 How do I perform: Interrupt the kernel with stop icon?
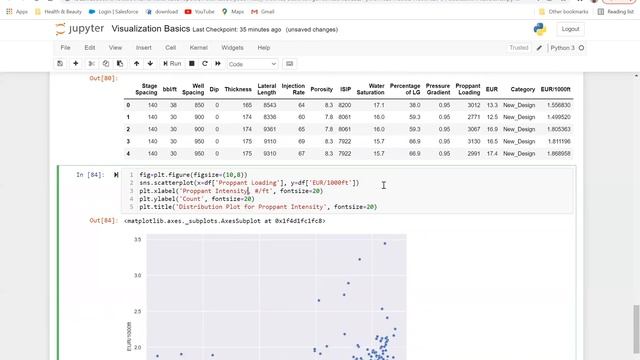[x=191, y=64]
